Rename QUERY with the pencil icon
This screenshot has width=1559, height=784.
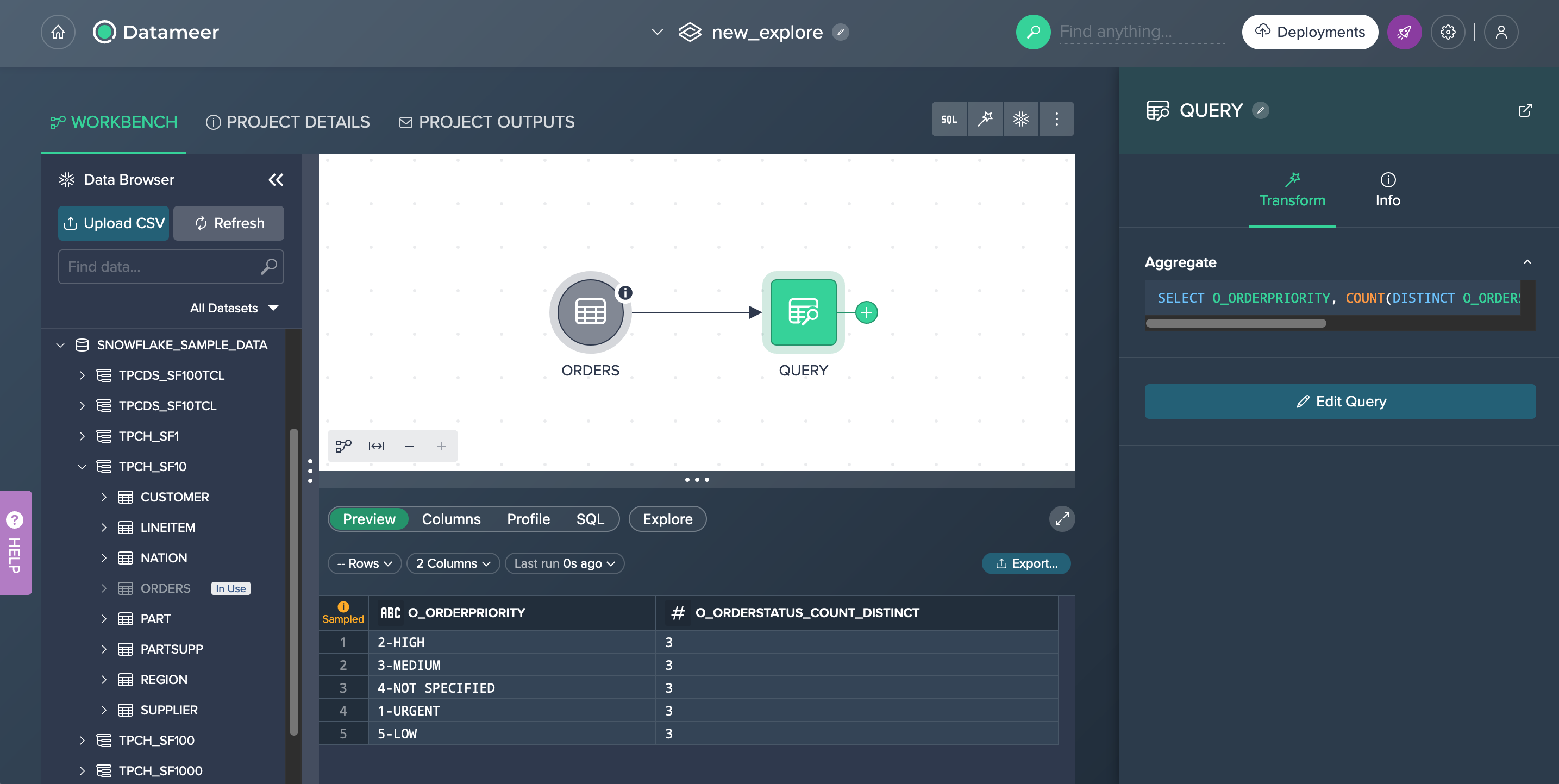click(x=1260, y=110)
